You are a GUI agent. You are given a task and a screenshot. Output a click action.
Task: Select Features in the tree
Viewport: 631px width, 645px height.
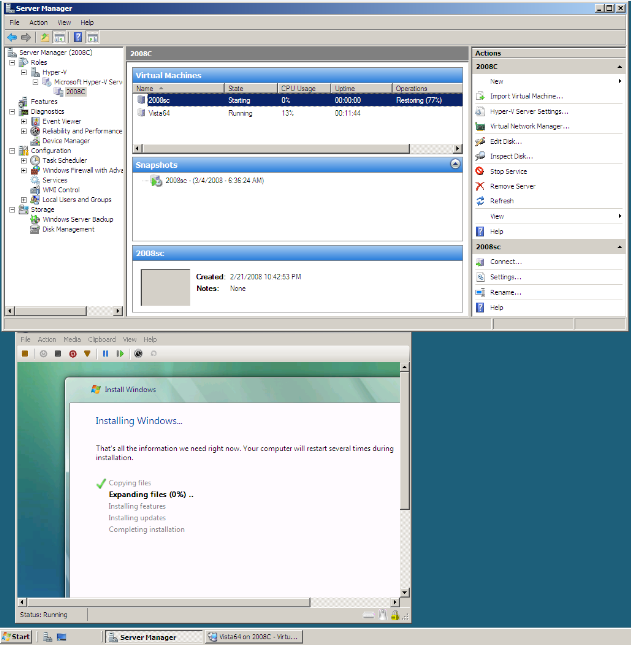[44, 102]
